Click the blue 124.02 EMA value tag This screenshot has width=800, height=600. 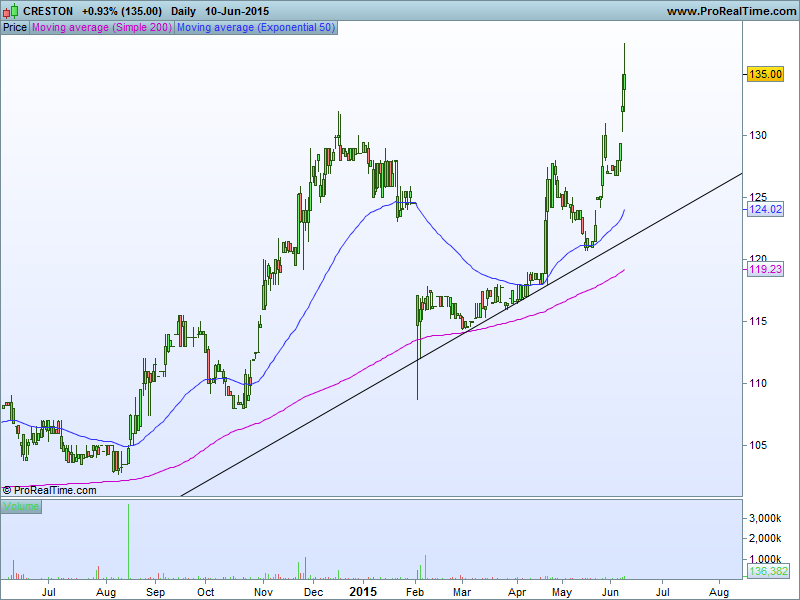coord(765,209)
